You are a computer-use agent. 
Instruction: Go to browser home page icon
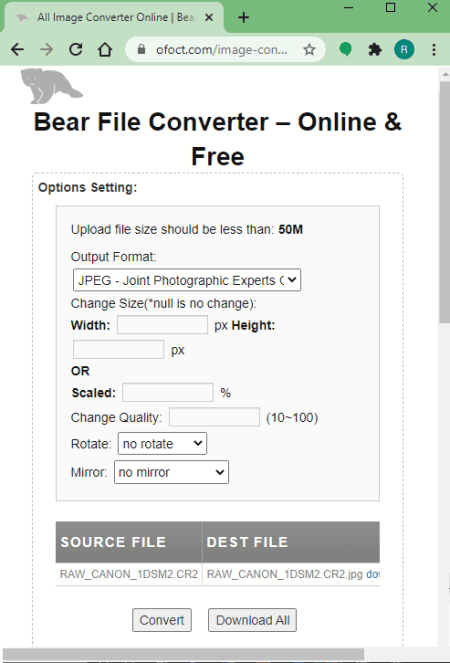[105, 49]
